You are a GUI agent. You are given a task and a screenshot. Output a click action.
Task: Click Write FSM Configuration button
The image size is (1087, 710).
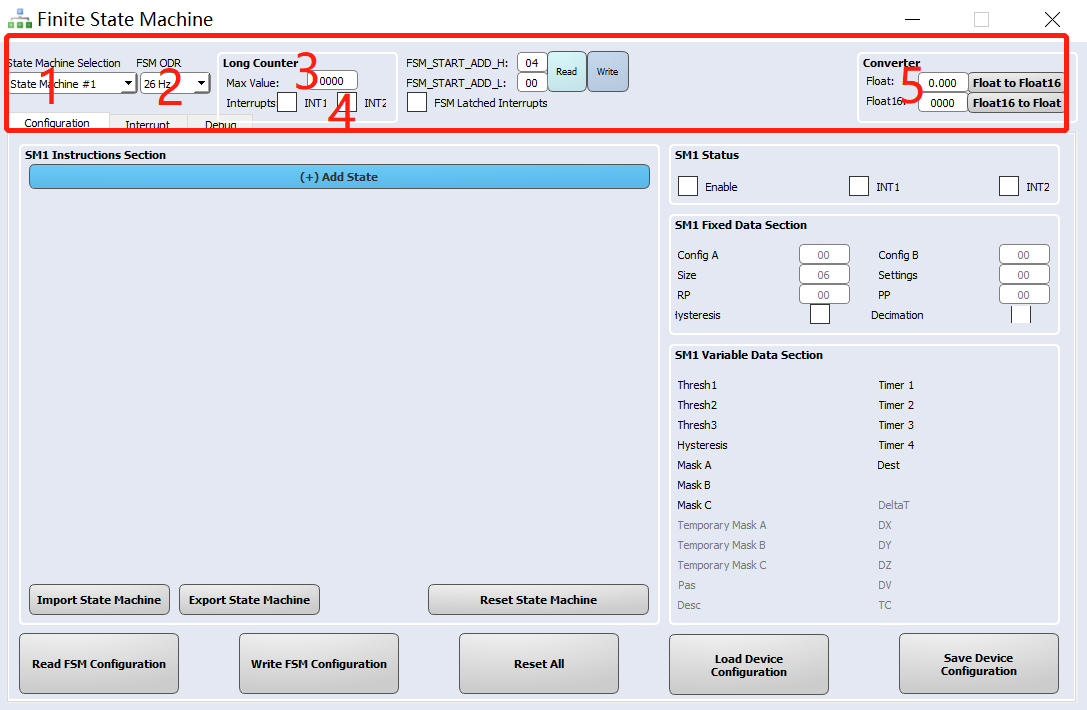click(319, 664)
